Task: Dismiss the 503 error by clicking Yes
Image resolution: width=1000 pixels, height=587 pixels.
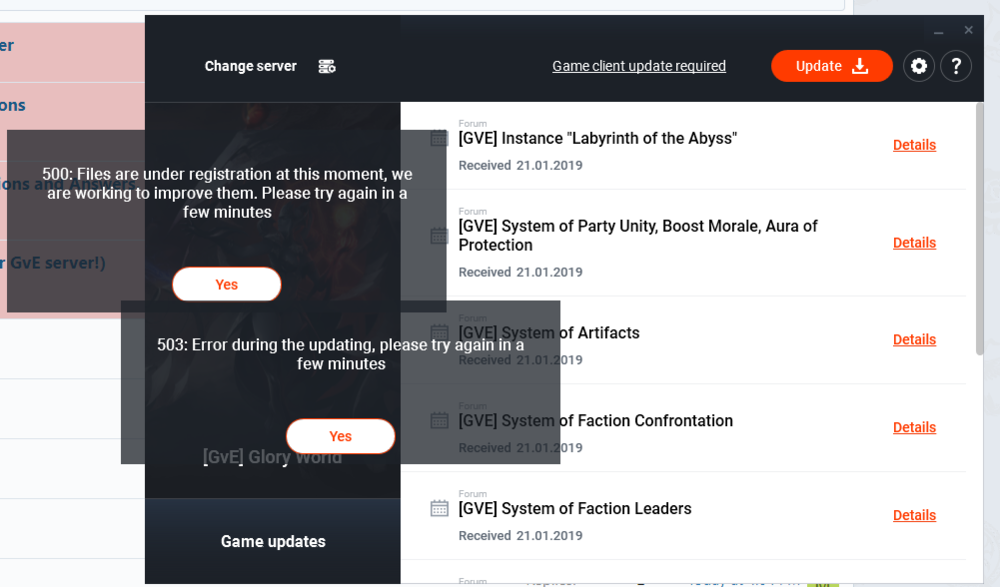Action: [340, 436]
